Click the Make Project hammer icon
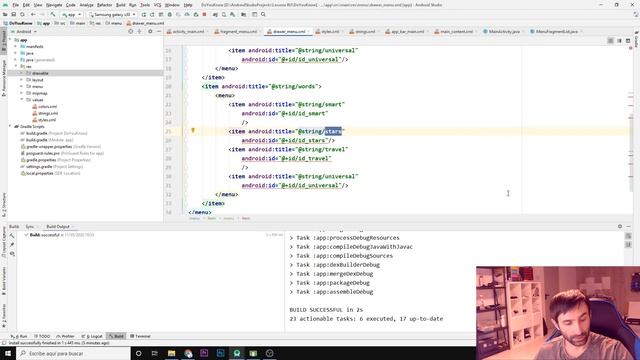640x360 pixels. [53, 14]
